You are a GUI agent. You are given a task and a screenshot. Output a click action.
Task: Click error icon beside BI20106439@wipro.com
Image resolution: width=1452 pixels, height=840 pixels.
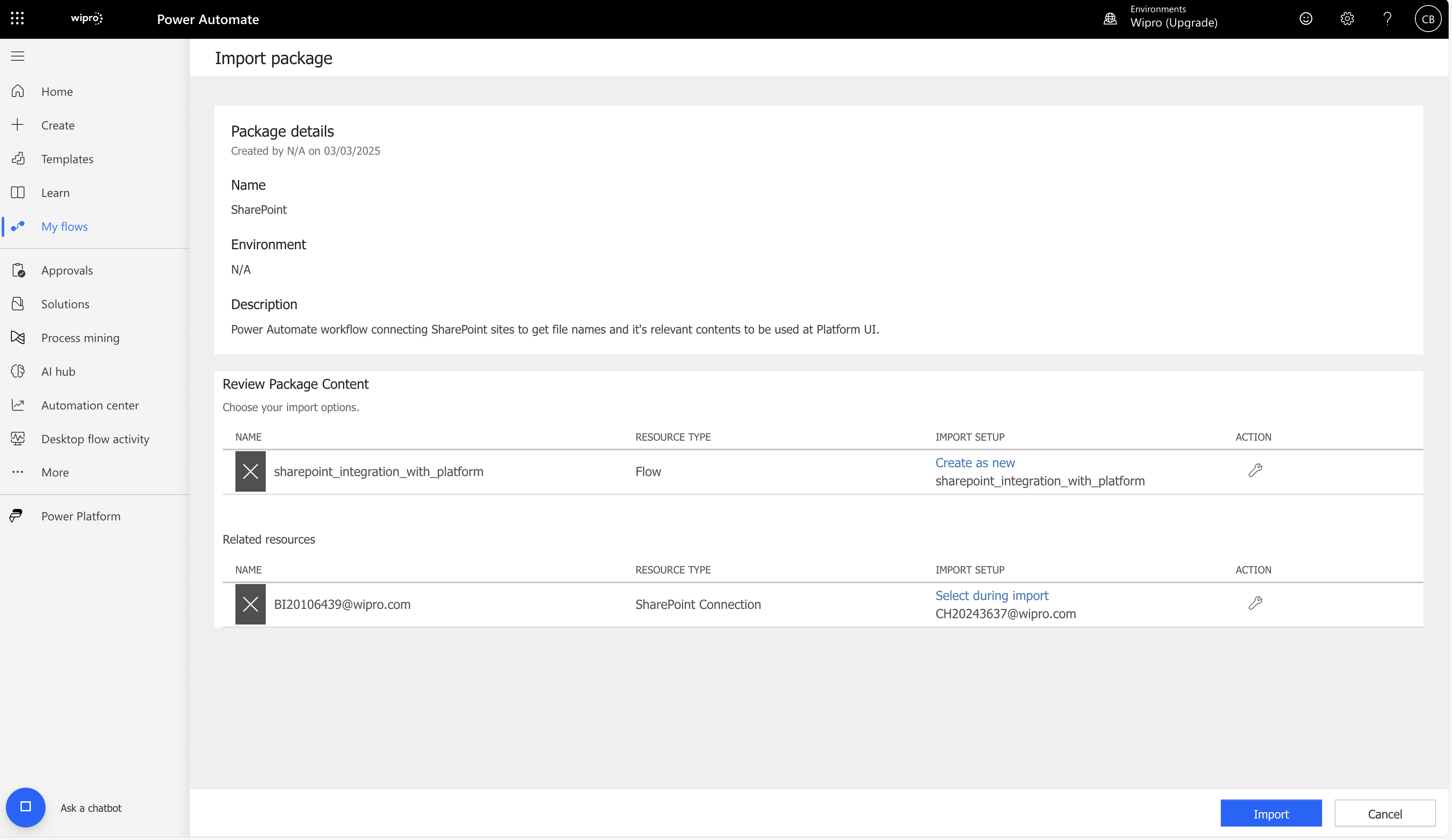[250, 604]
